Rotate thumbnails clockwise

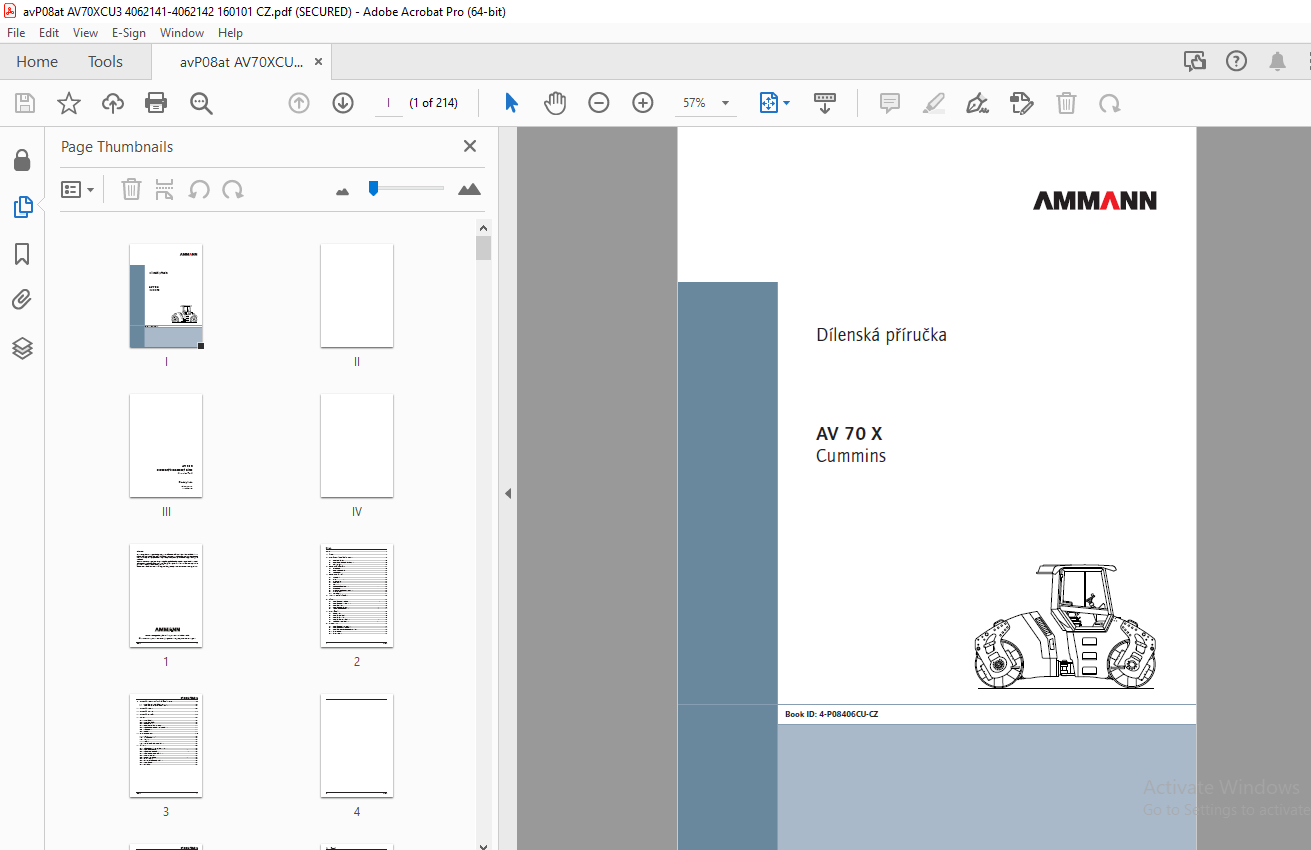tap(233, 189)
